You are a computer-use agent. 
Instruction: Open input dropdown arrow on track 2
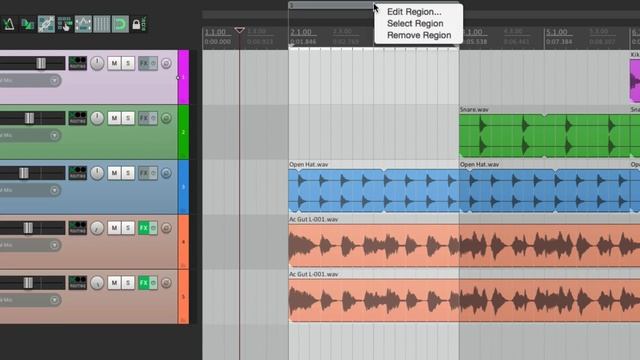54,135
